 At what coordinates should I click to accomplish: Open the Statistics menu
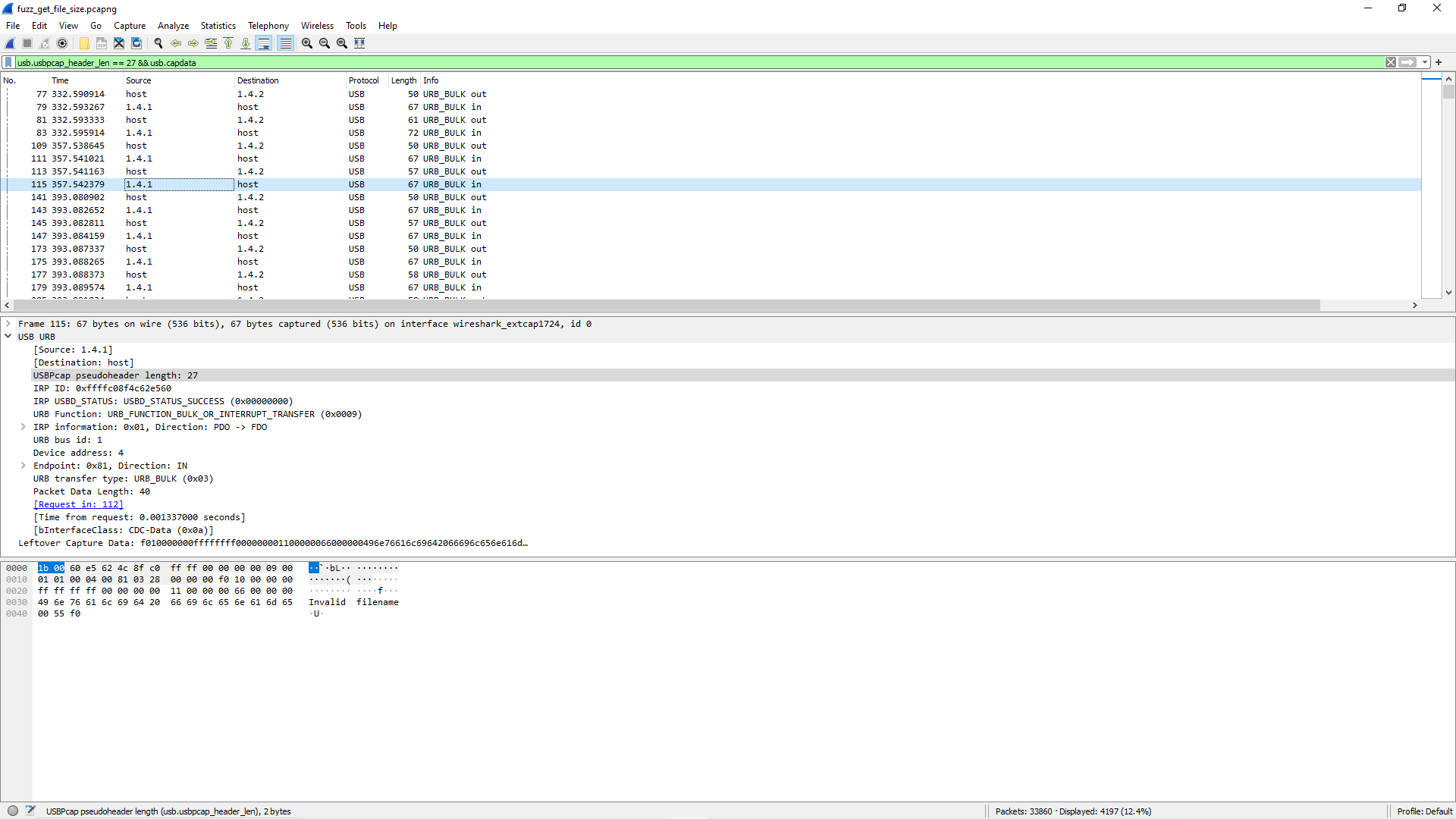(218, 26)
